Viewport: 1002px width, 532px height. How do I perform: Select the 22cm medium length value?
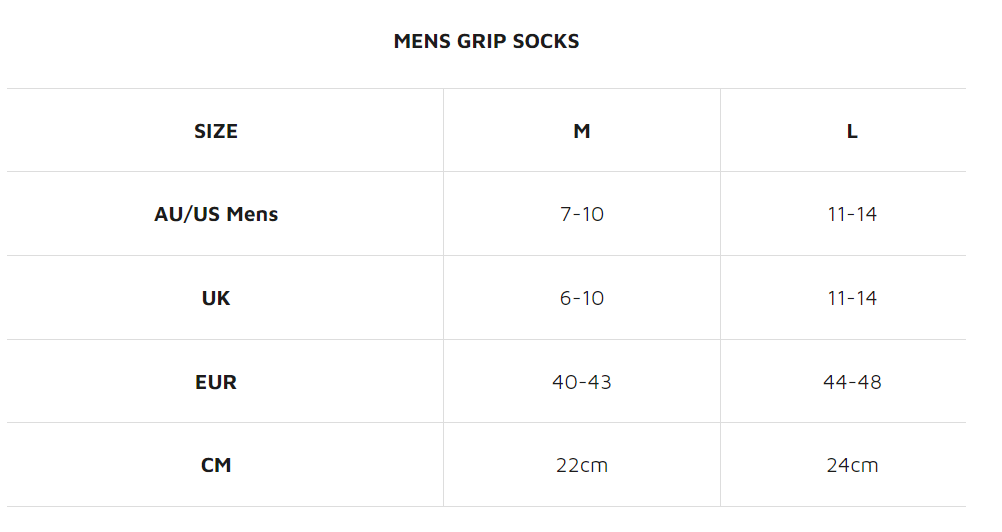[x=582, y=465]
